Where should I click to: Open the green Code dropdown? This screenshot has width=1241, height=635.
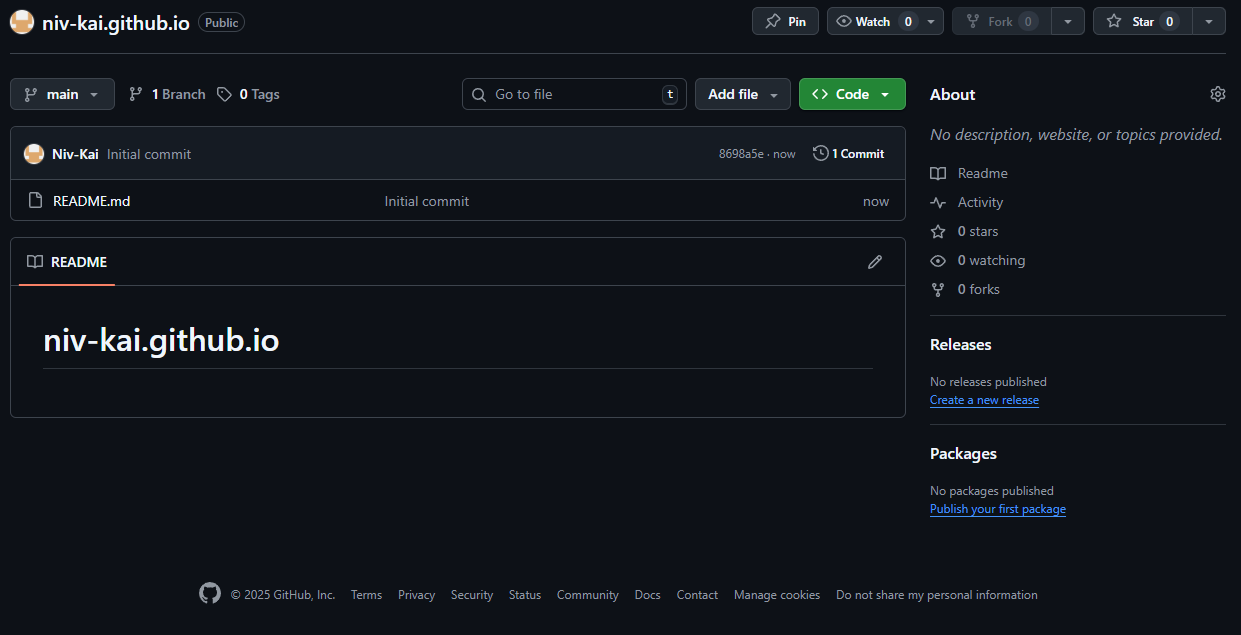852,94
